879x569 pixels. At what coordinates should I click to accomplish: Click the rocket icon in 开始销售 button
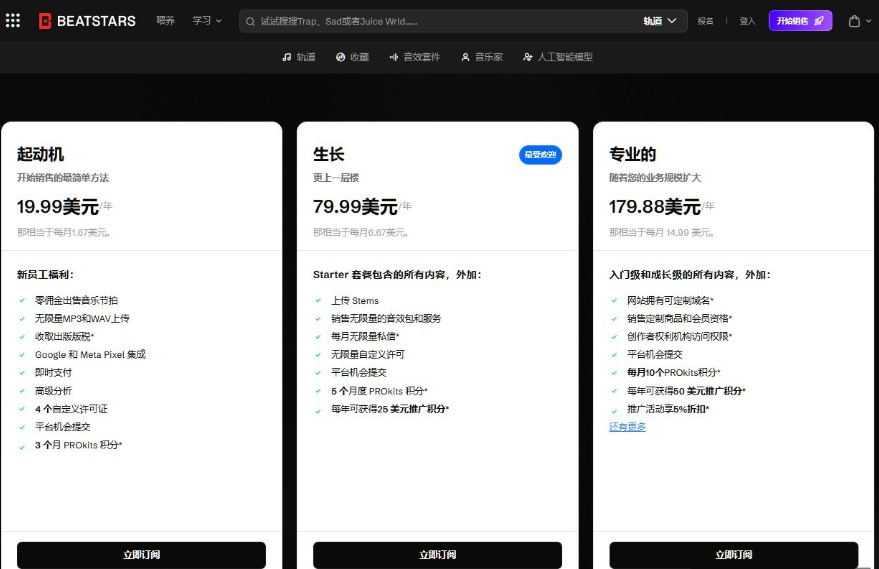point(819,21)
